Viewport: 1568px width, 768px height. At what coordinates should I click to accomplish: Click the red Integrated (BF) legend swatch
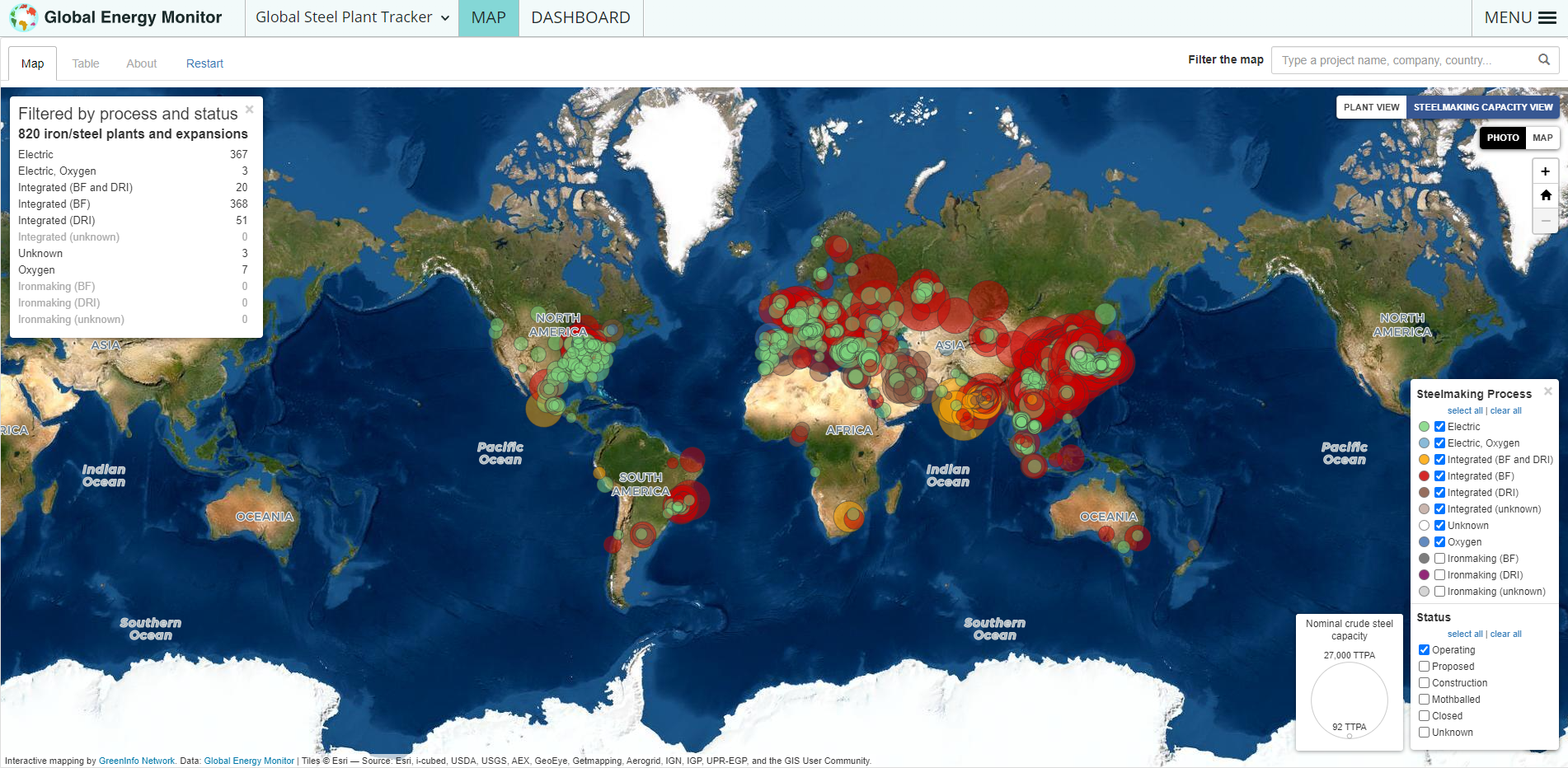click(x=1424, y=476)
